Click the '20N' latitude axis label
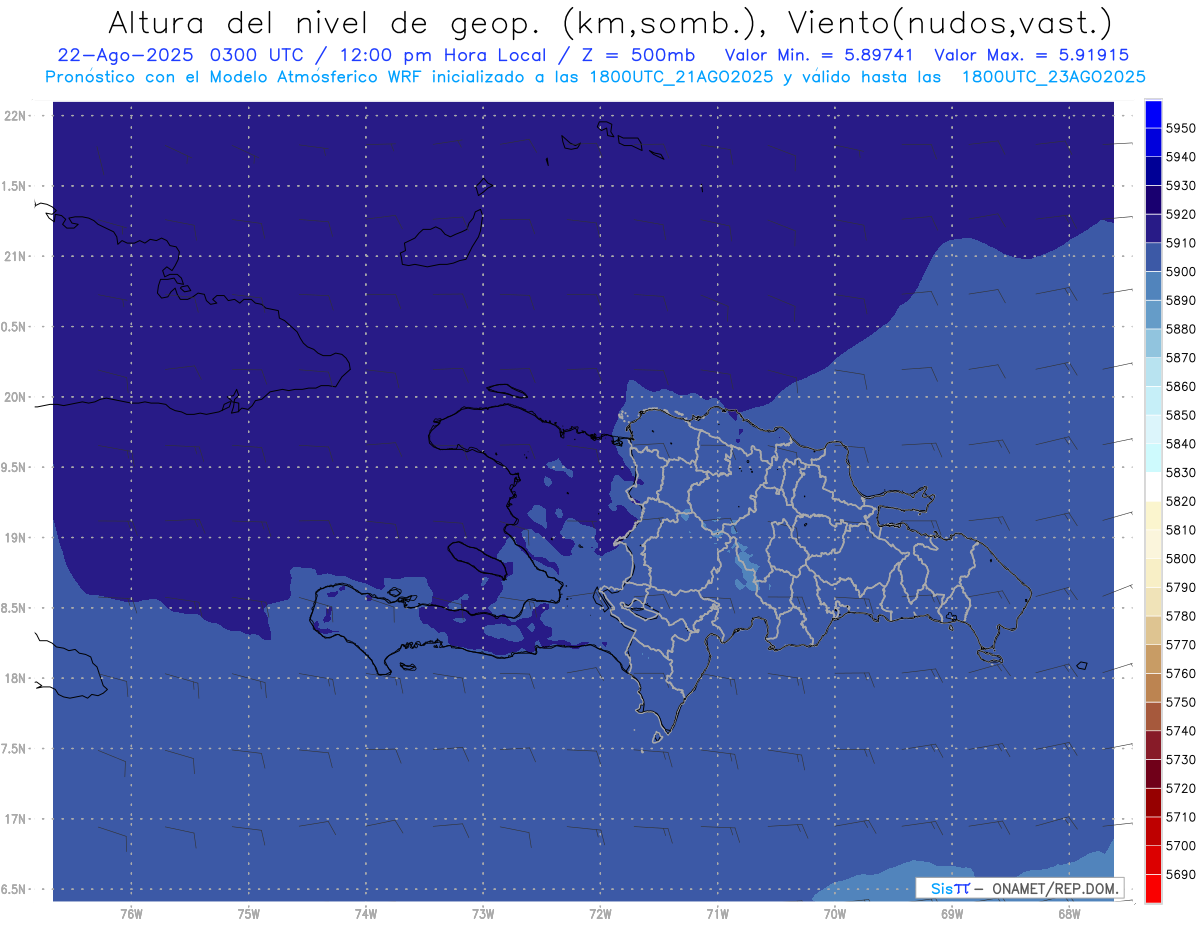 coord(16,398)
